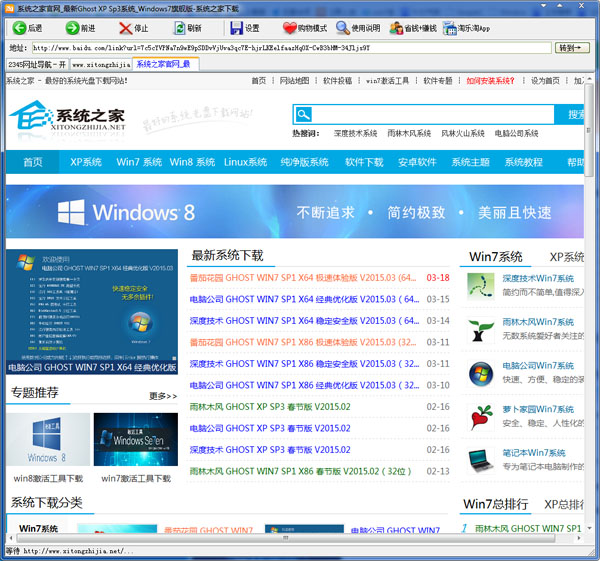Click the 系统之家 site logo

[x=68, y=117]
